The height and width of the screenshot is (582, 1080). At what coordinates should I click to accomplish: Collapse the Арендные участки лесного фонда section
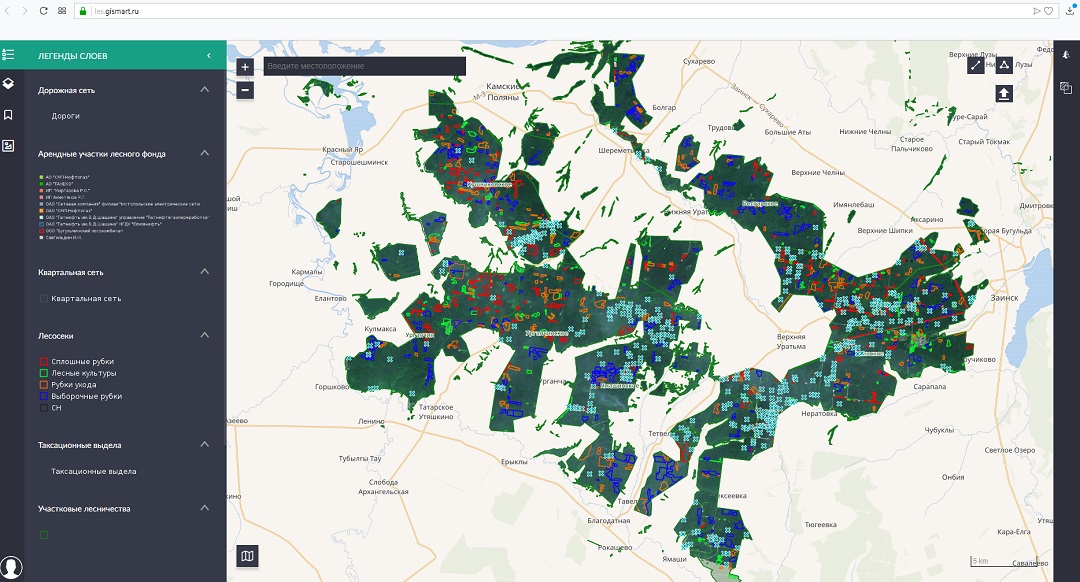[205, 154]
